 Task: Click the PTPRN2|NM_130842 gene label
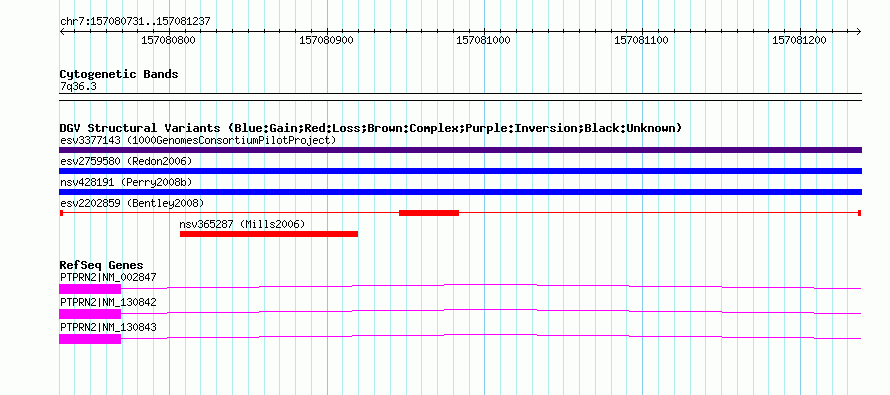[x=108, y=302]
